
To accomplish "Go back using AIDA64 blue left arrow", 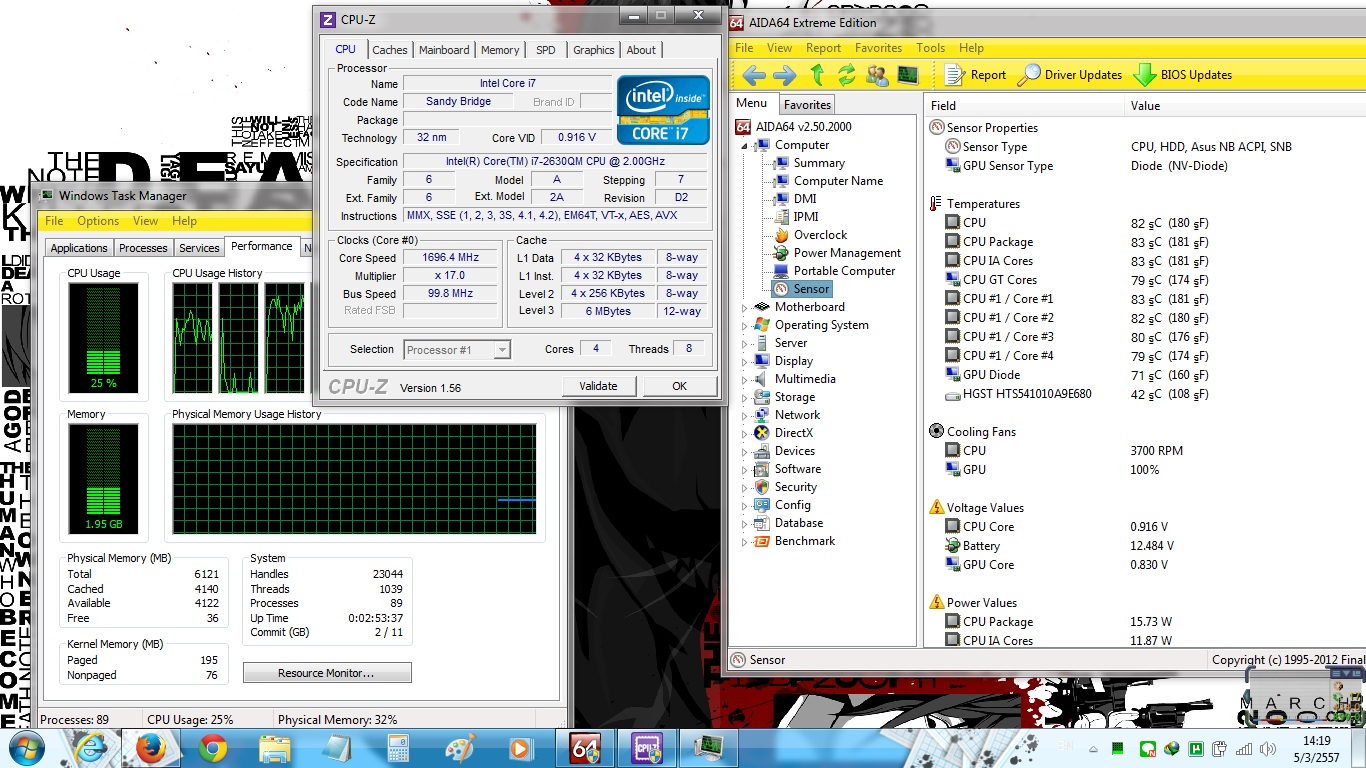I will pyautogui.click(x=754, y=75).
